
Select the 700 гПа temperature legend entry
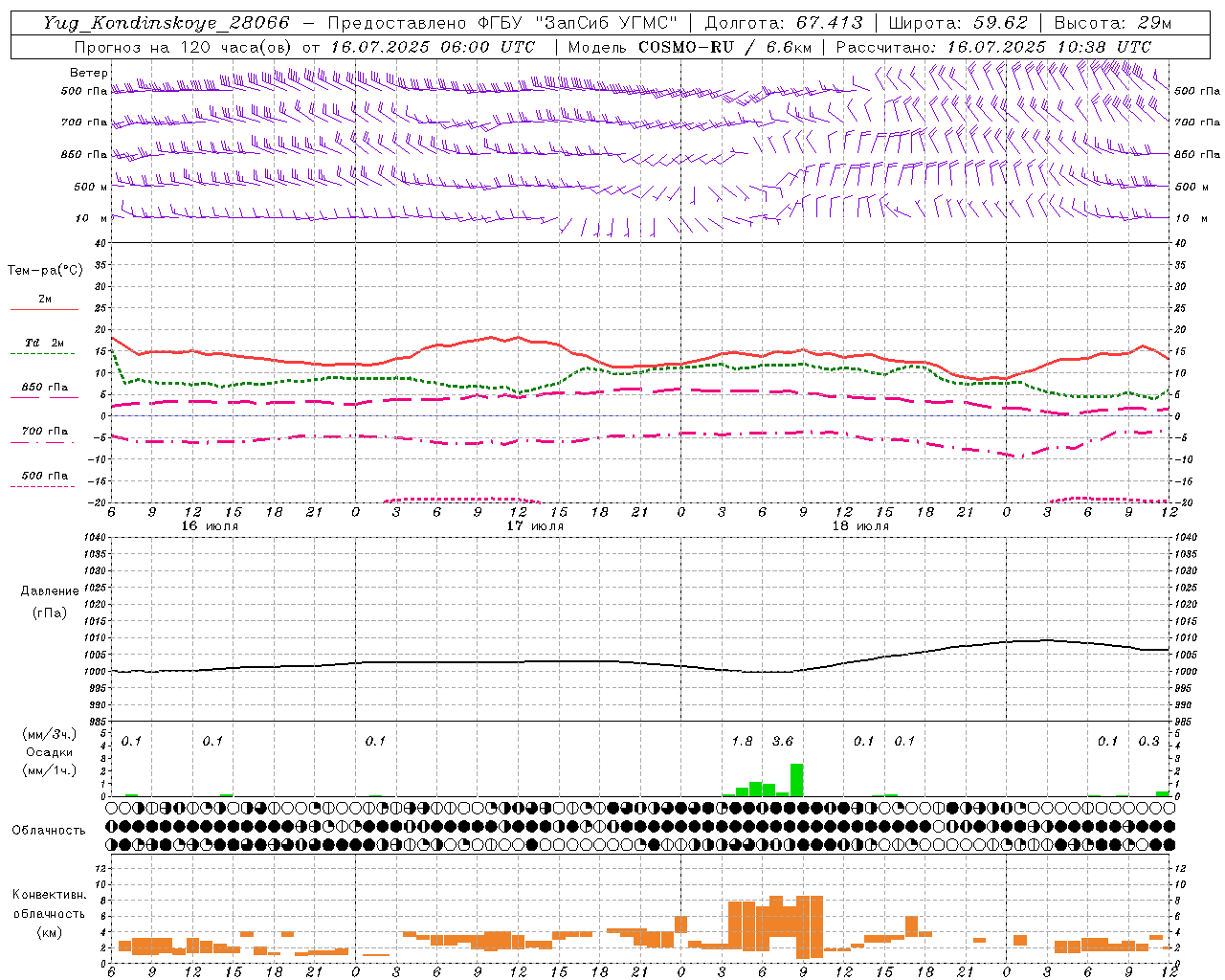45,432
